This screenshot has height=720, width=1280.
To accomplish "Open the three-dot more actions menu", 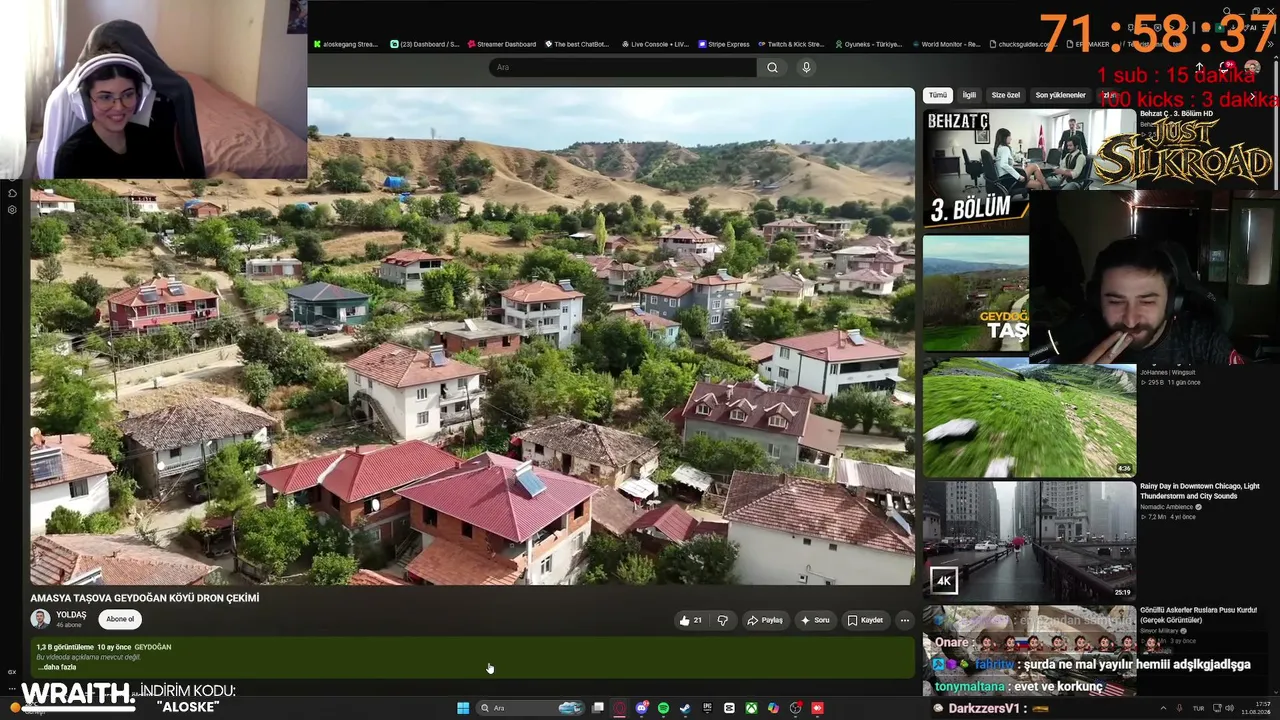I will tap(905, 620).
